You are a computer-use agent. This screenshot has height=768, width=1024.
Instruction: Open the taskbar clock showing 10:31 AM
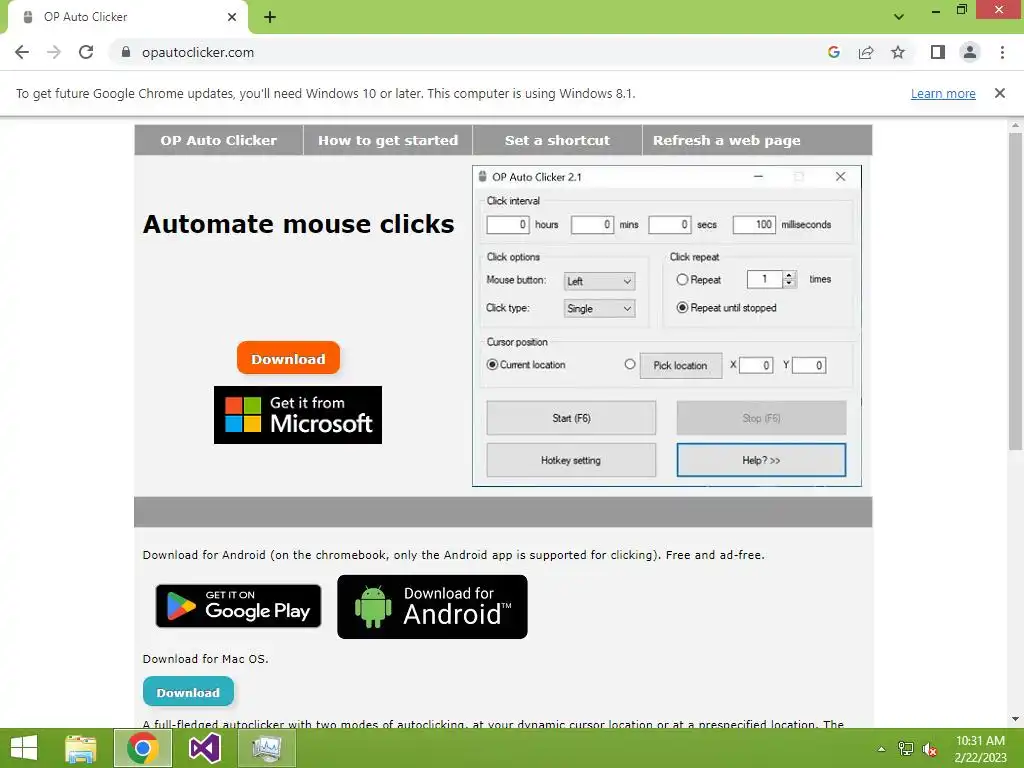tap(980, 749)
